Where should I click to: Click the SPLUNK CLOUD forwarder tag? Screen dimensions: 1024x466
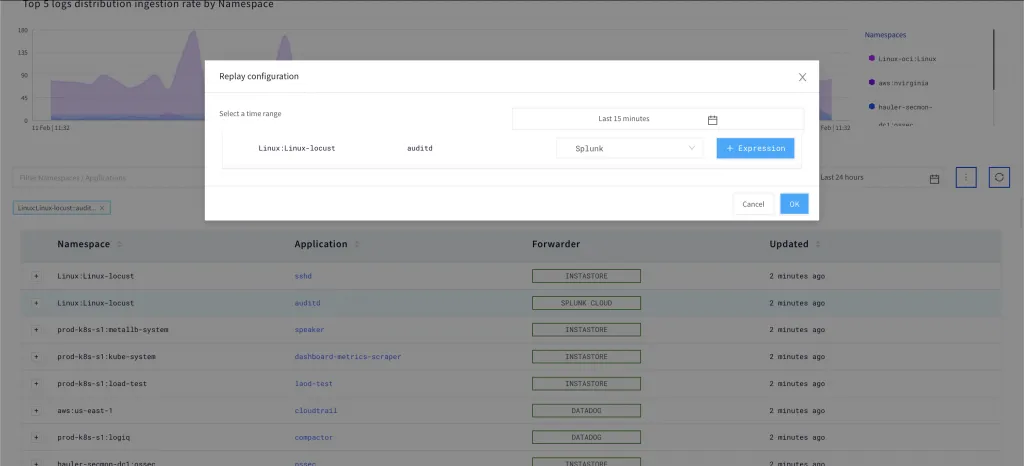click(586, 302)
